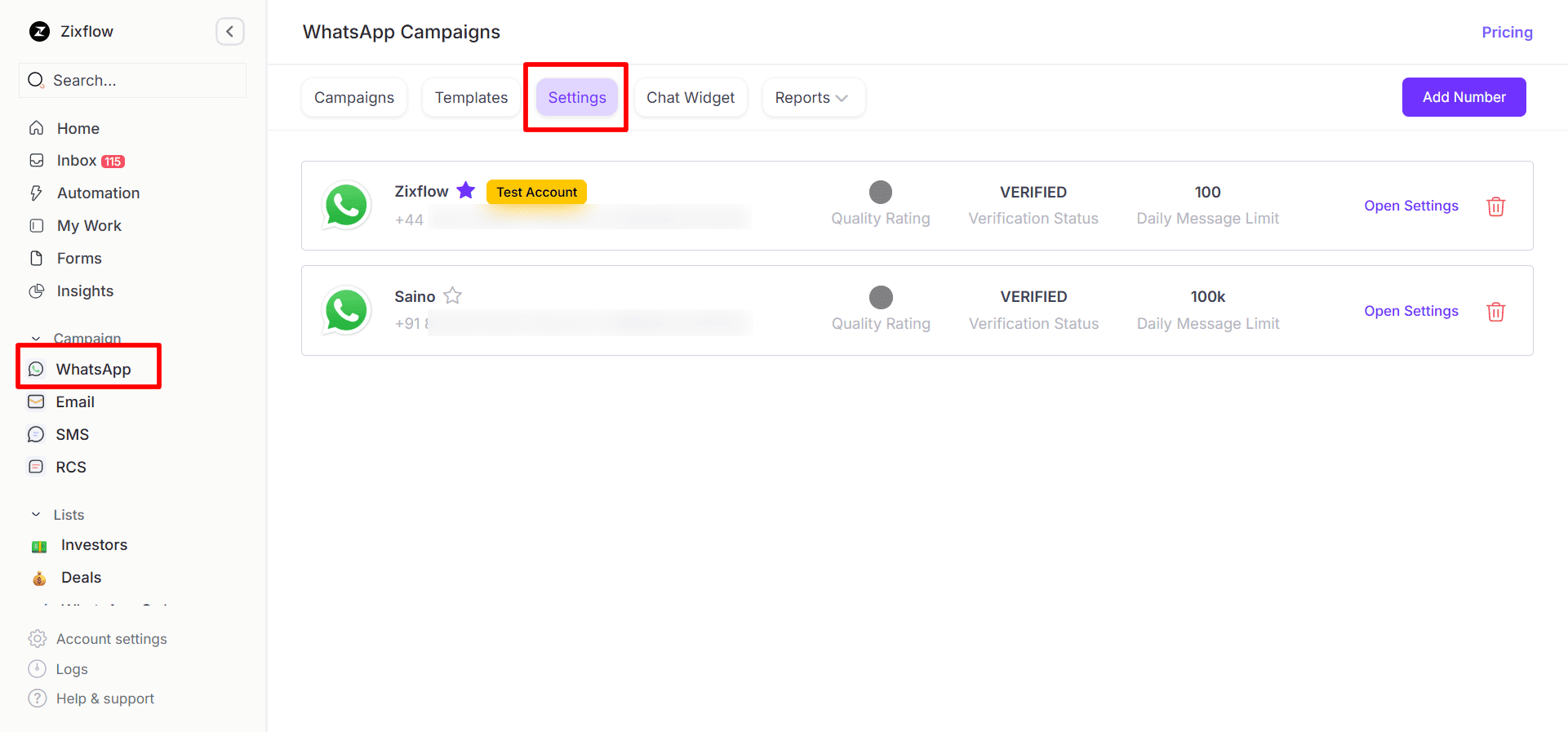The image size is (1568, 732).
Task: Open the Pricing link
Action: 1507,33
